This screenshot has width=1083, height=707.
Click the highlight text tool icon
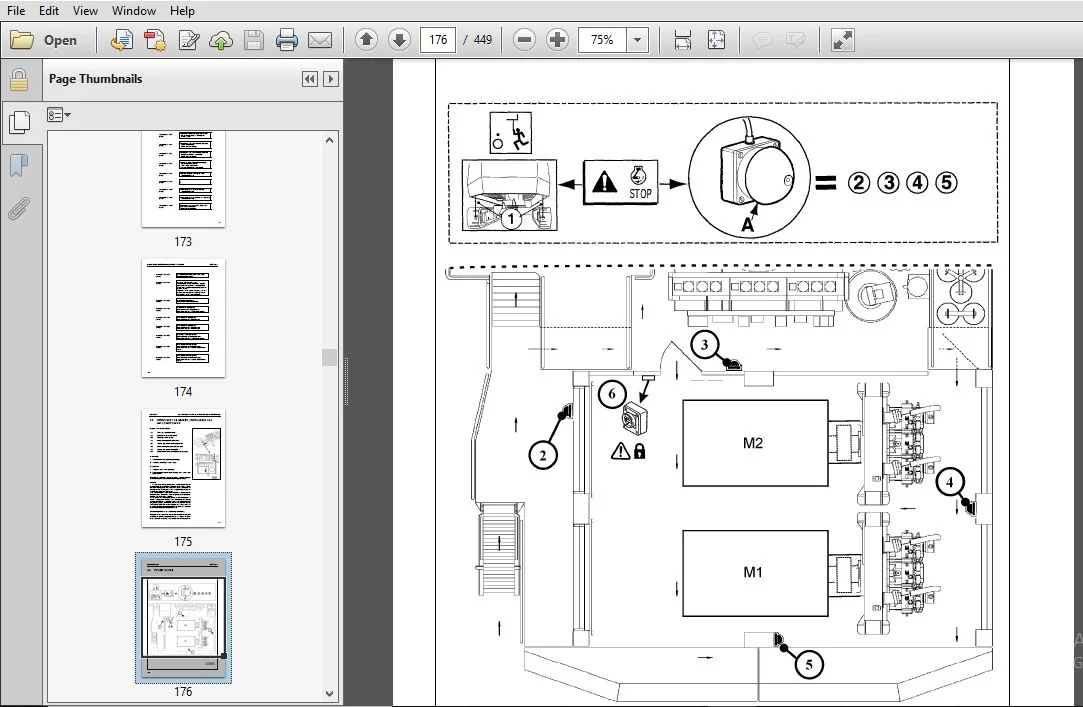(x=796, y=40)
